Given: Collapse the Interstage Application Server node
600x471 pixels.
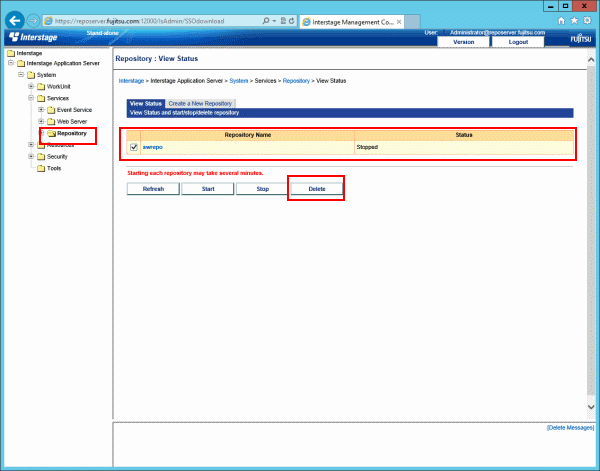Looking at the screenshot, I should 11,63.
